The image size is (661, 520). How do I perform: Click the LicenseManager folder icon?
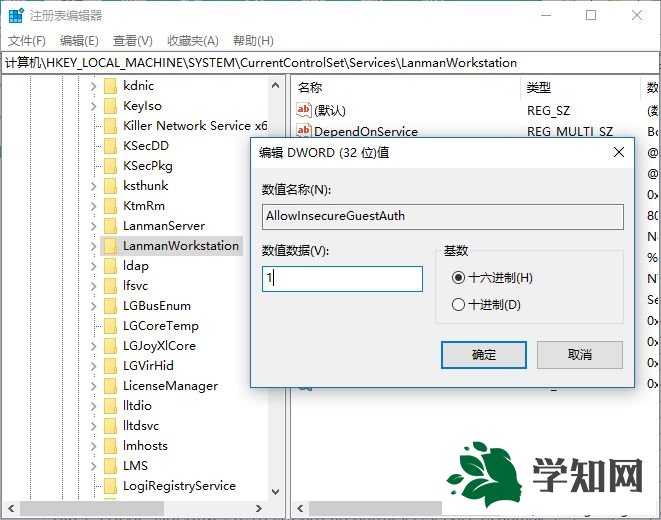tap(110, 386)
